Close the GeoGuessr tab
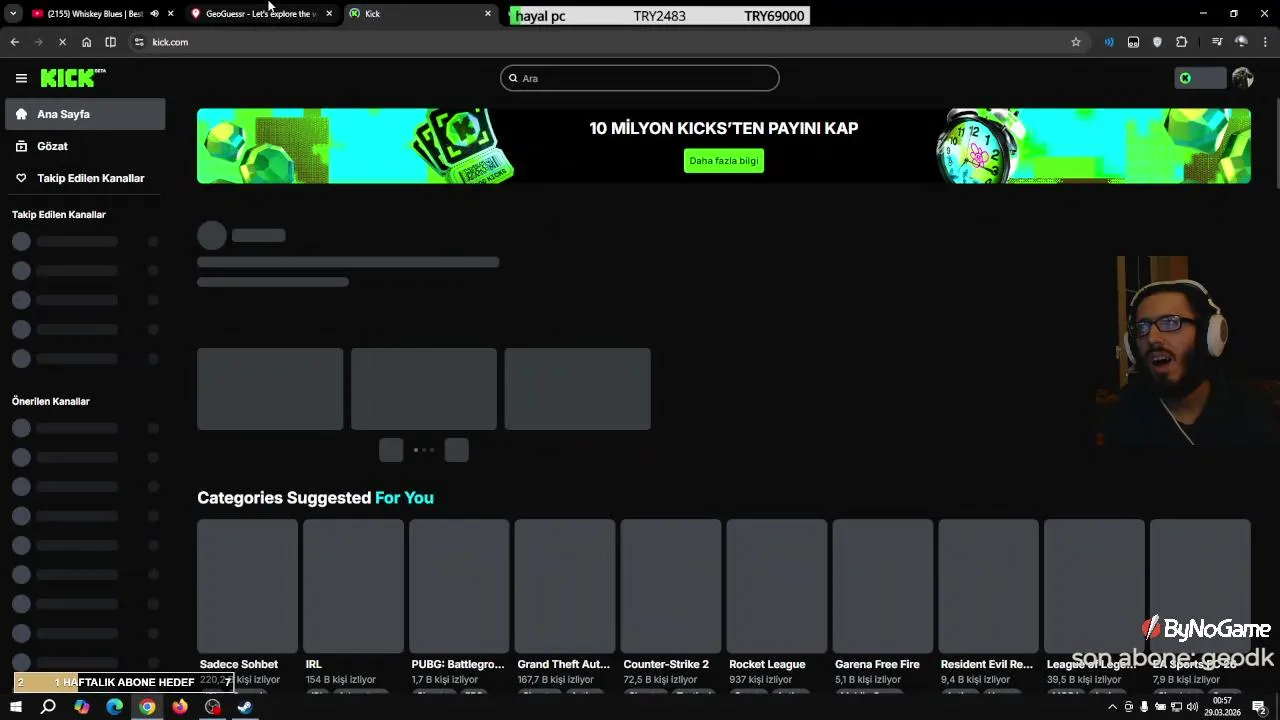 pyautogui.click(x=329, y=14)
